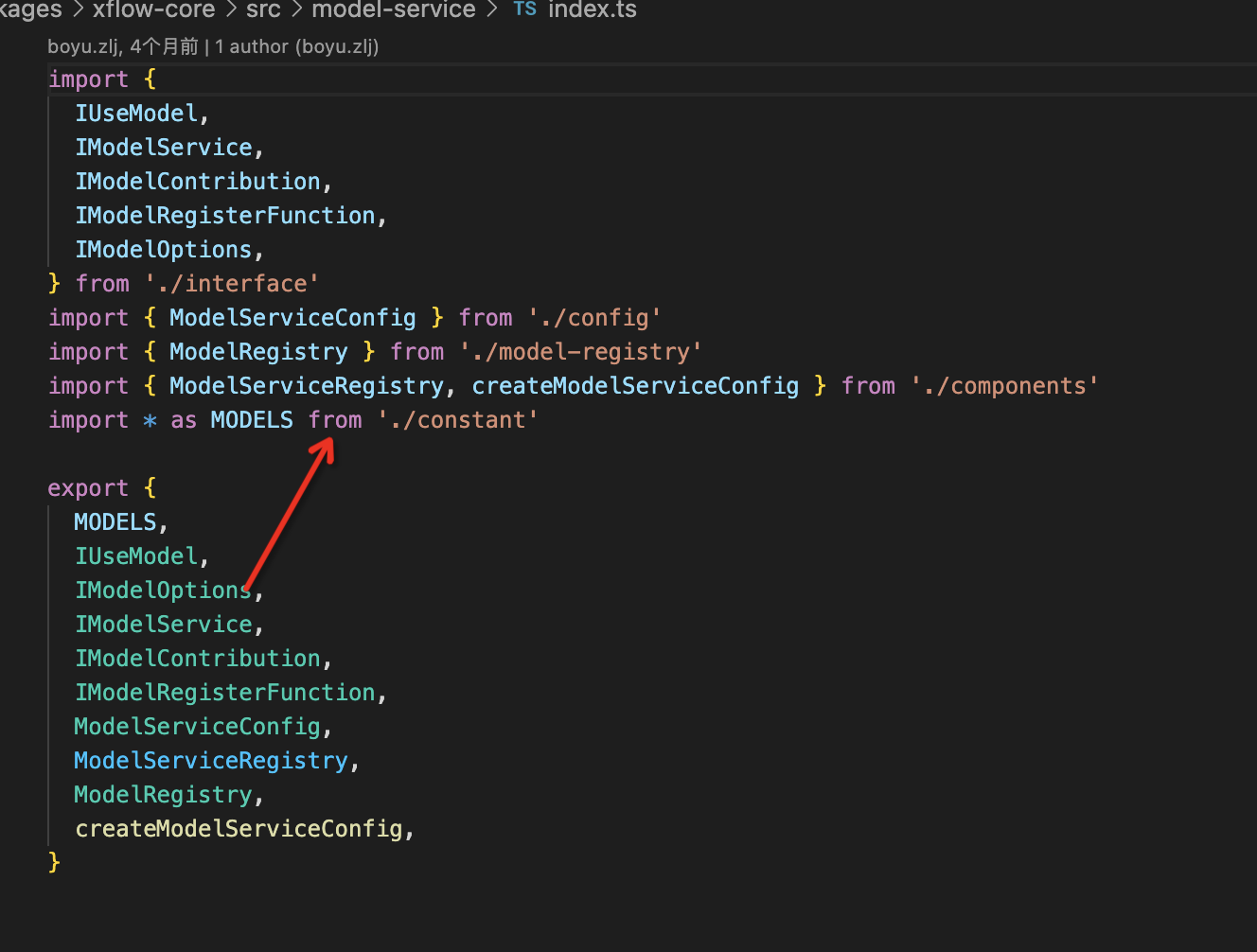This screenshot has width=1257, height=952.
Task: Click MODELS in the export block
Action: click(x=115, y=522)
